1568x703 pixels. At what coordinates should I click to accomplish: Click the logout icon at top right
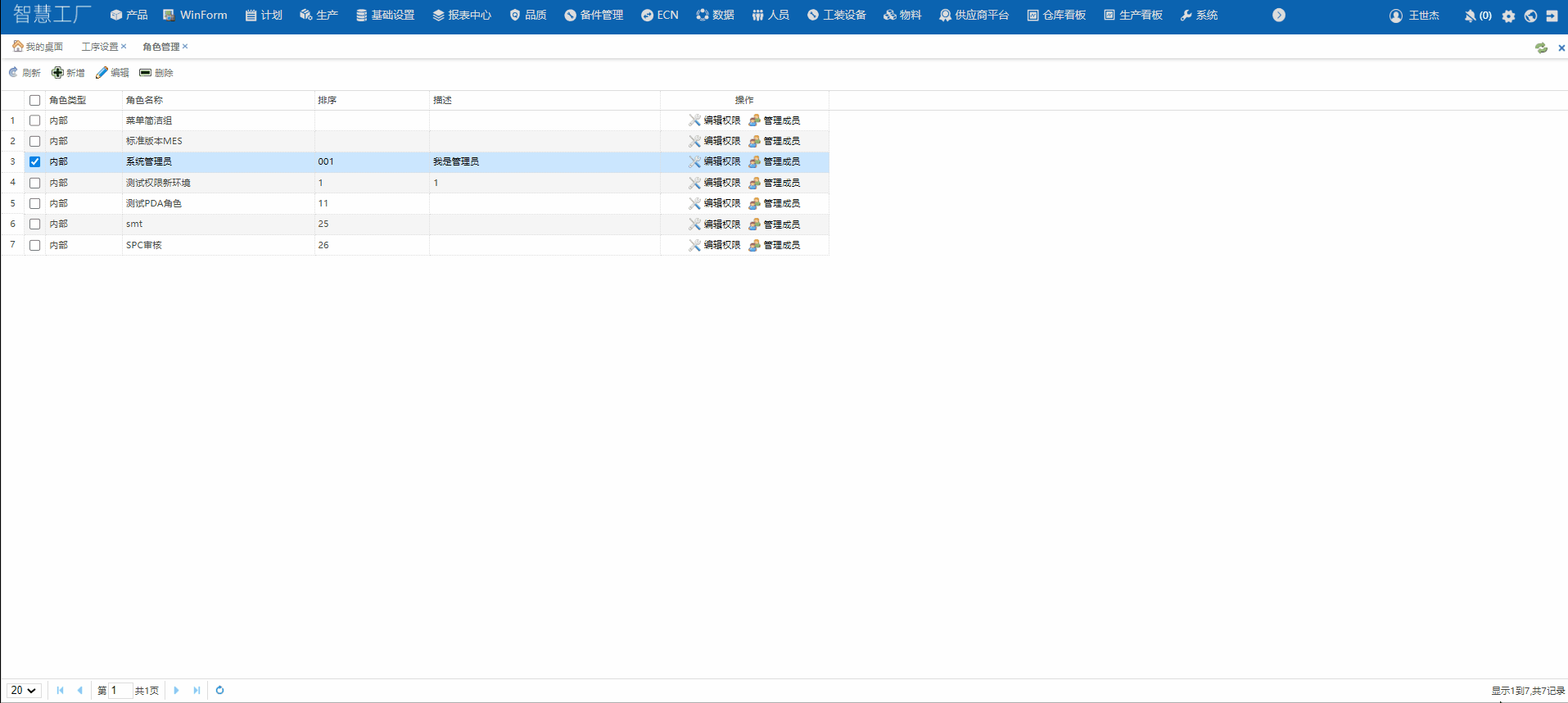point(1552,16)
